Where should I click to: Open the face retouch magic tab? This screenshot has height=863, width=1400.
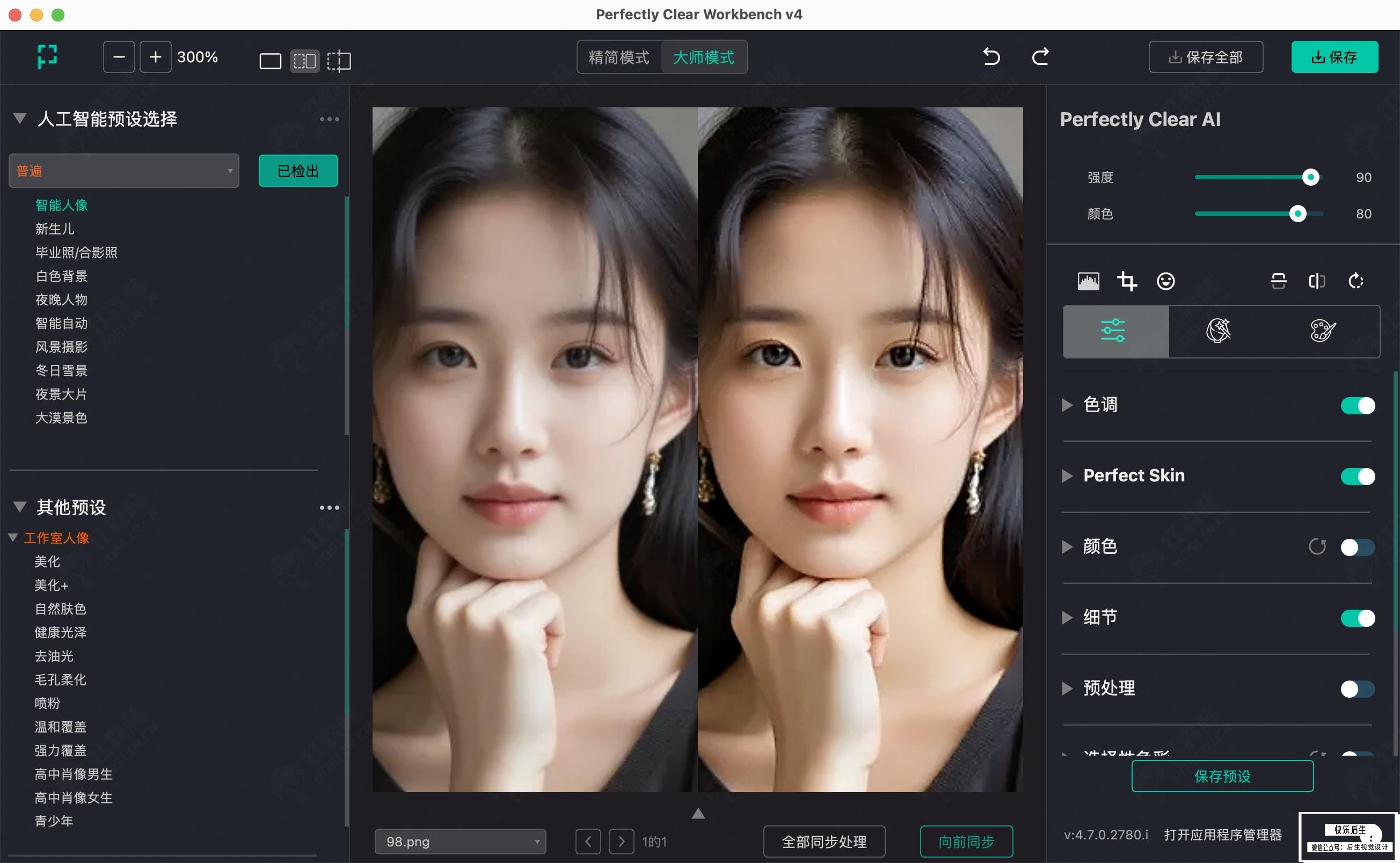click(x=1218, y=331)
